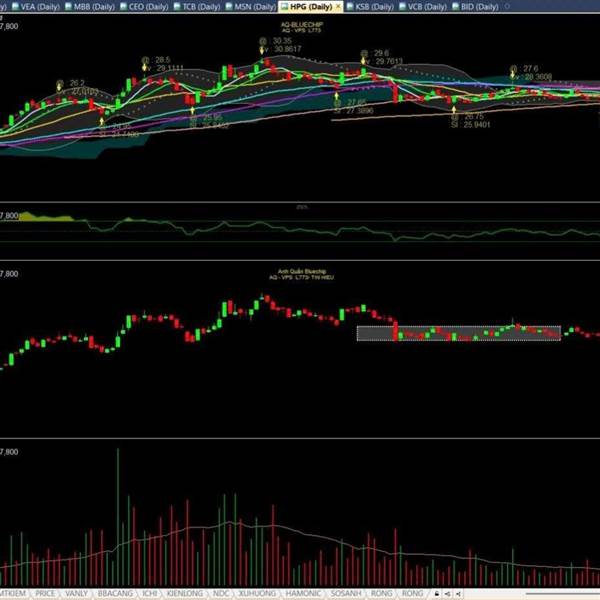Click the chart icon on MBB tab

point(68,7)
